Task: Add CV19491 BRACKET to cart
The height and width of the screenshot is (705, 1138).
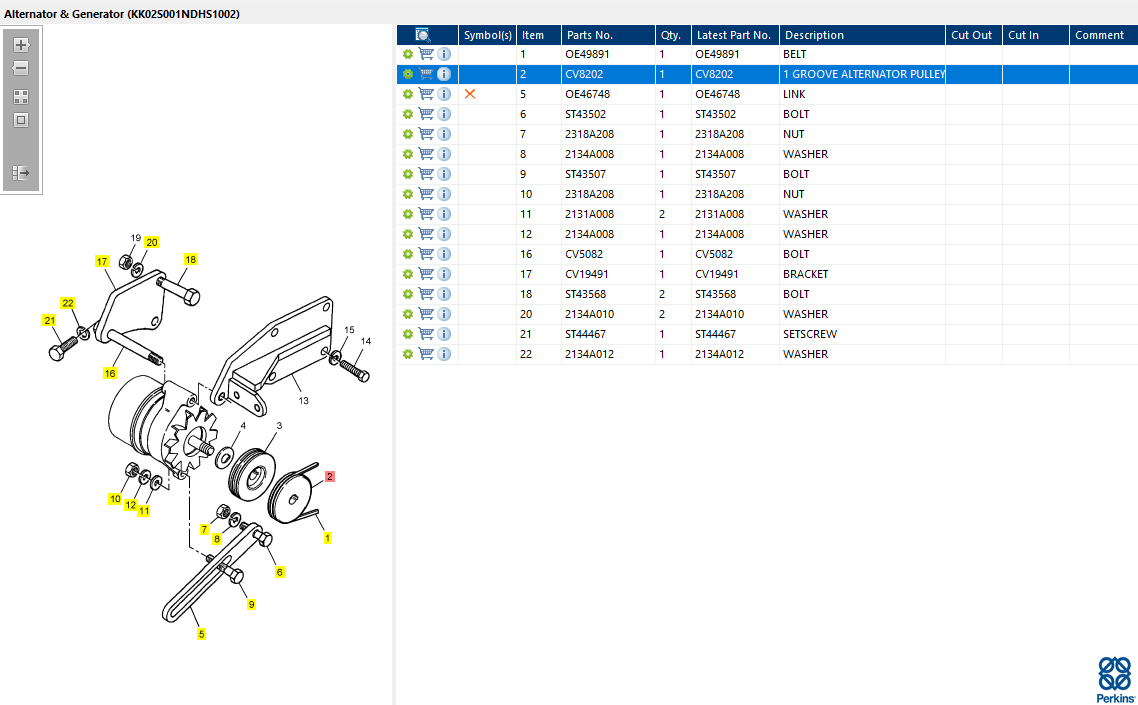Action: point(426,274)
